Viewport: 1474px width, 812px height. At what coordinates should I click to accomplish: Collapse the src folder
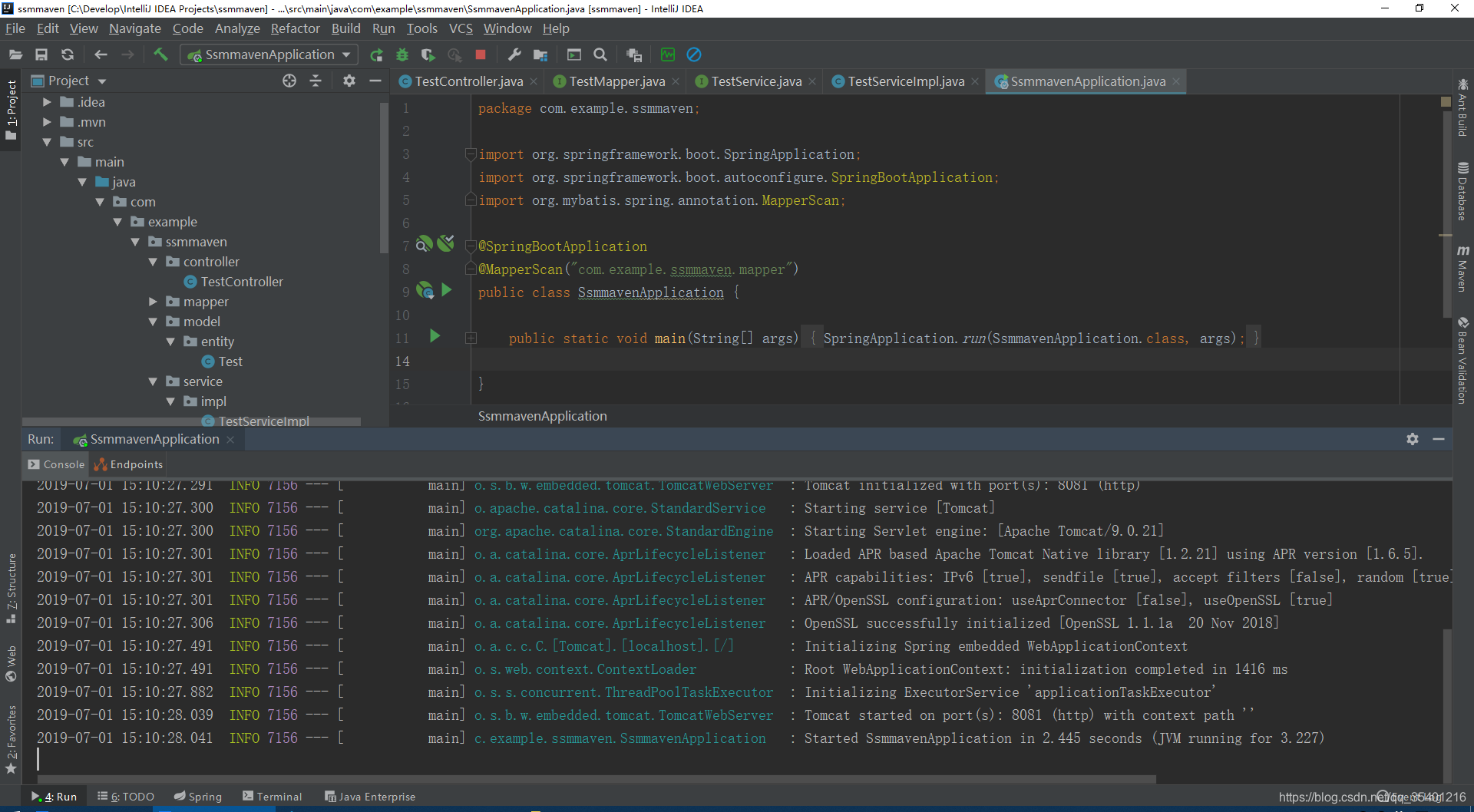point(47,142)
